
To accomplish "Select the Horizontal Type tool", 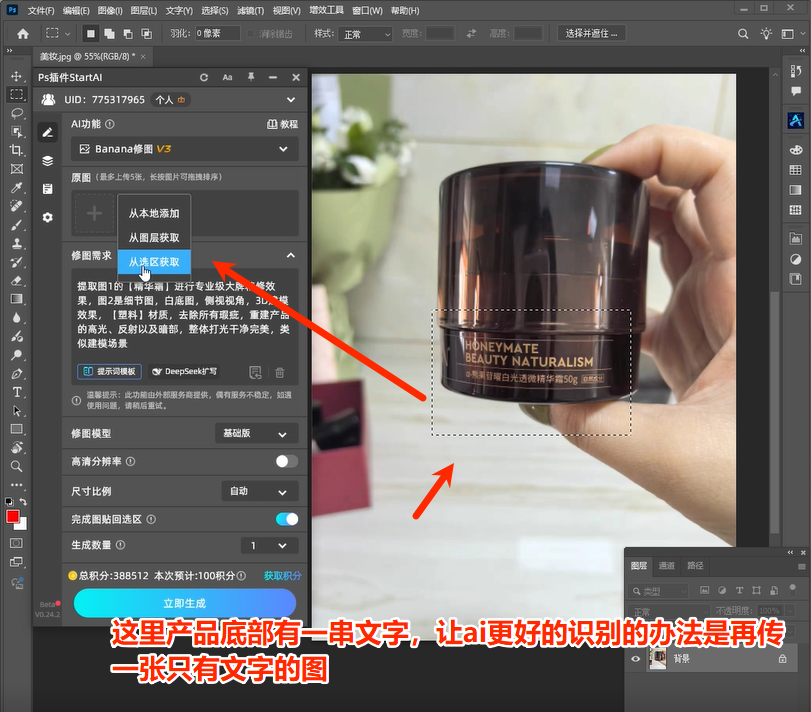I will (x=17, y=392).
